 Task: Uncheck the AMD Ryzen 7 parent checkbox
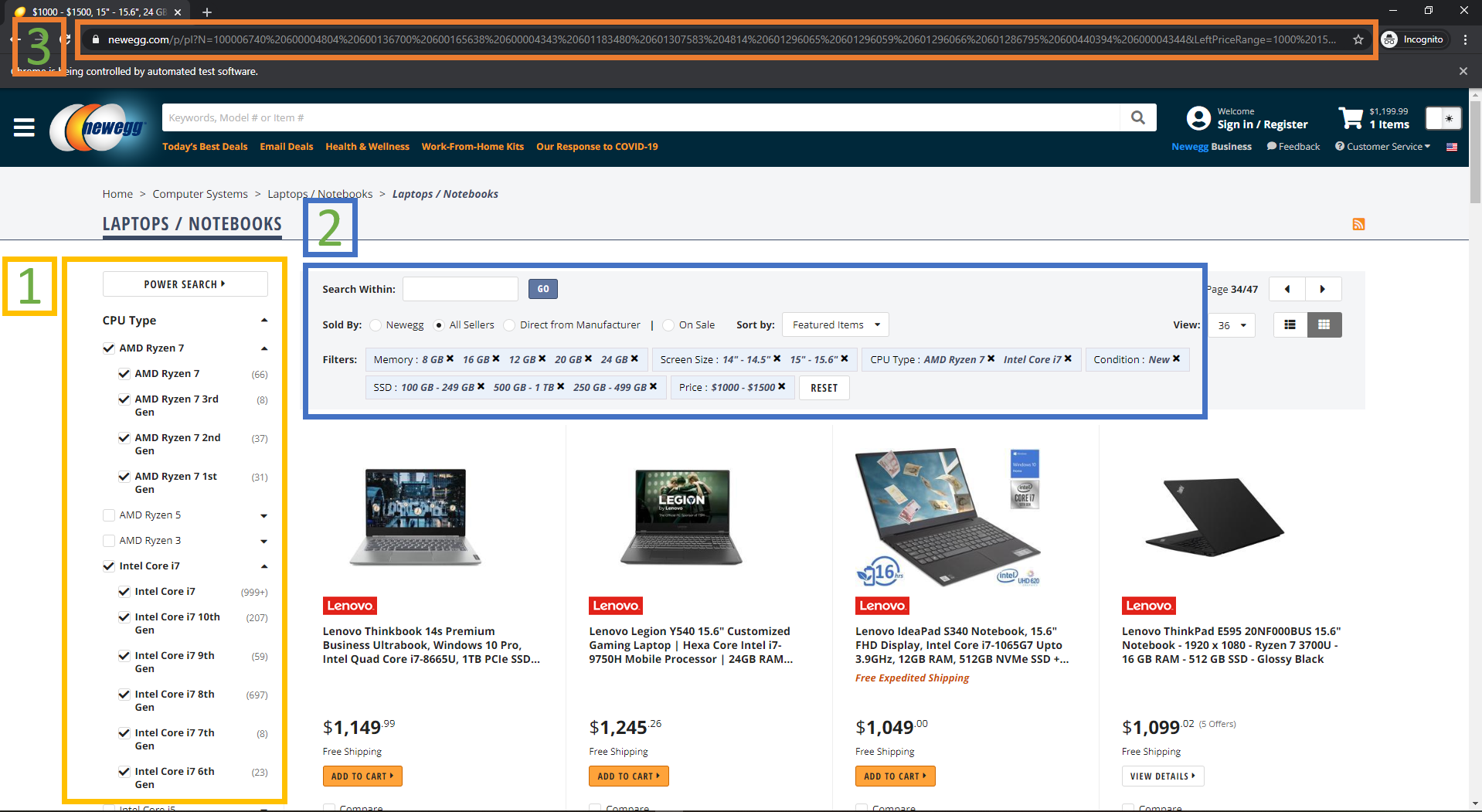[x=109, y=348]
